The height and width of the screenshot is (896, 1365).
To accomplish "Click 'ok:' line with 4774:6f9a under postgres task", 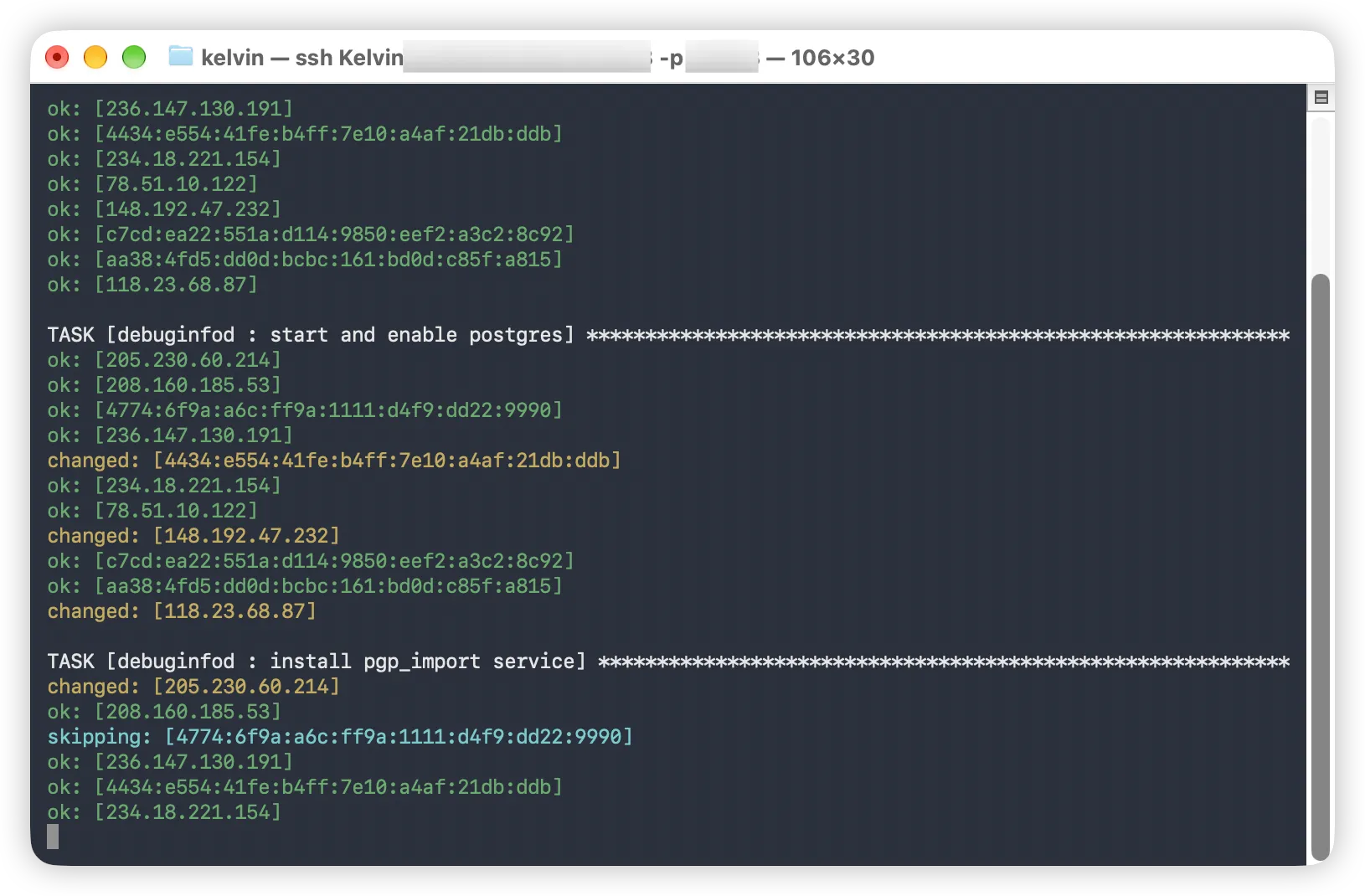I will tap(305, 410).
